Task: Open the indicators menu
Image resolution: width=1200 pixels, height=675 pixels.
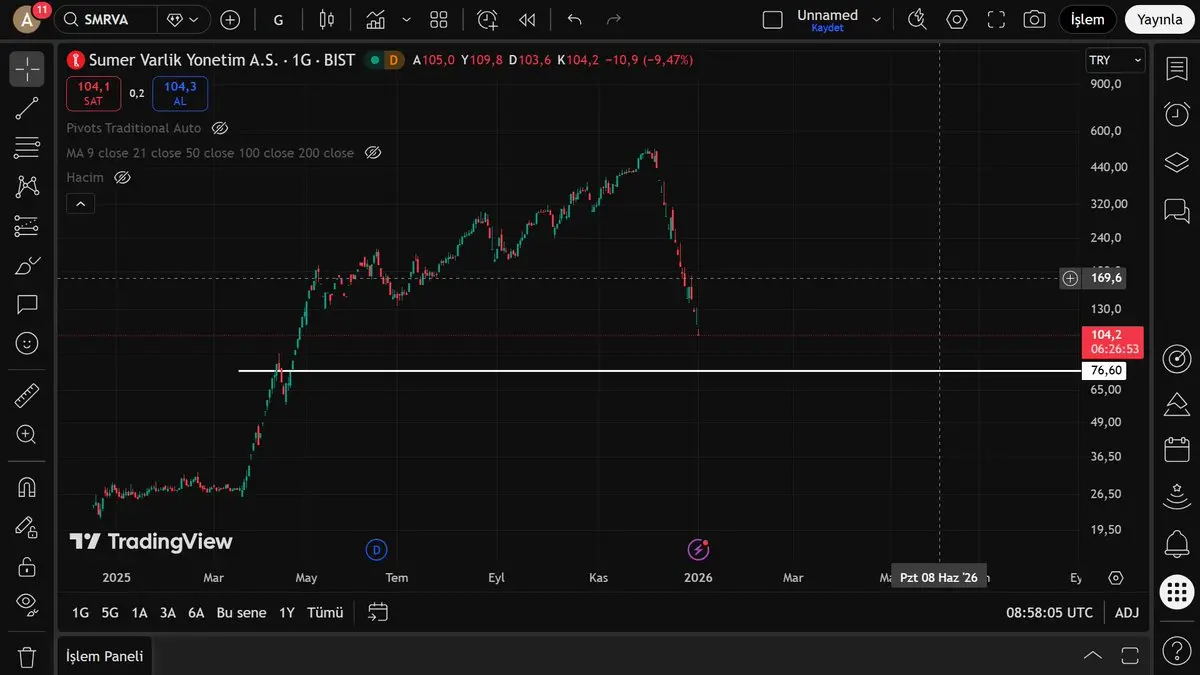Action: tap(376, 19)
